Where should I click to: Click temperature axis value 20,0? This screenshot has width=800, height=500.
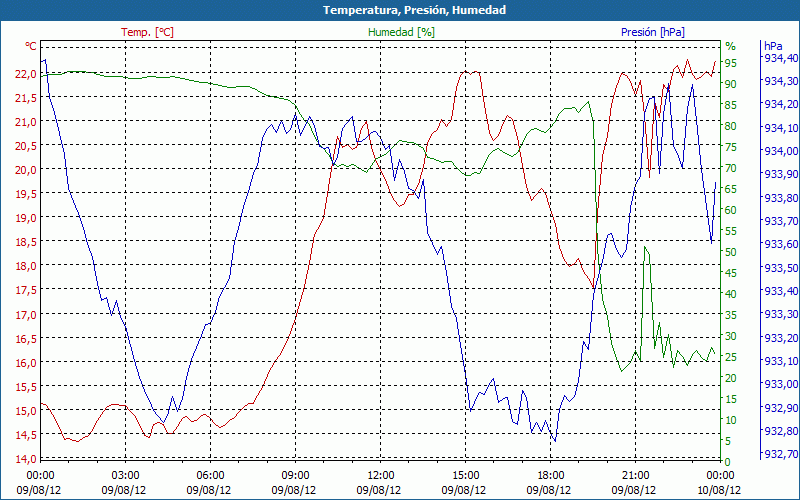tap(26, 170)
